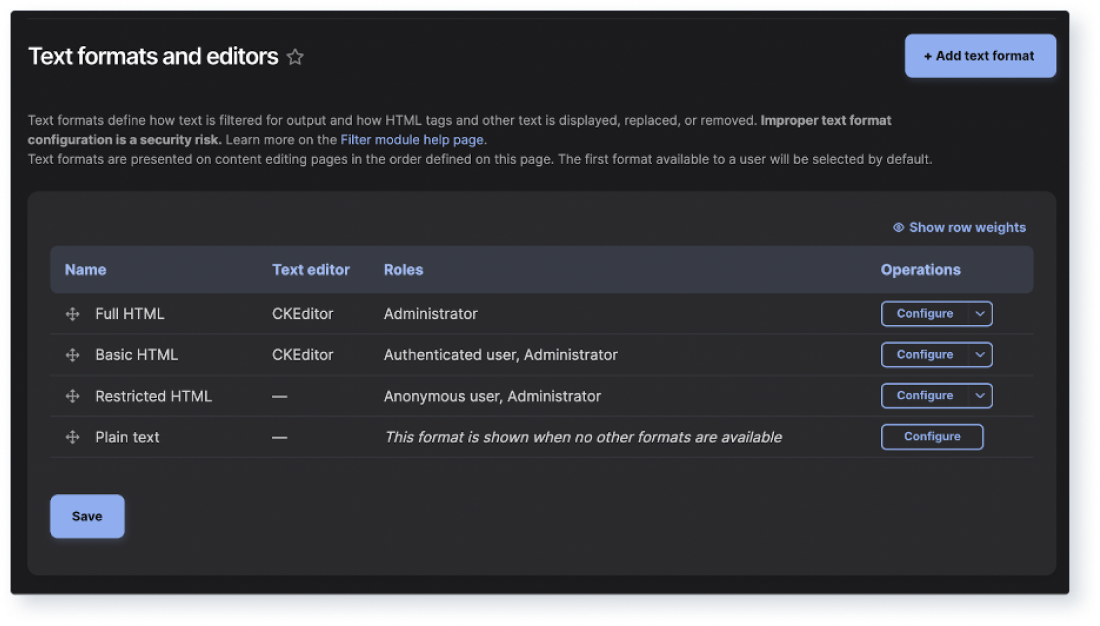1100x626 pixels.
Task: Add a new text format
Action: coord(979,55)
